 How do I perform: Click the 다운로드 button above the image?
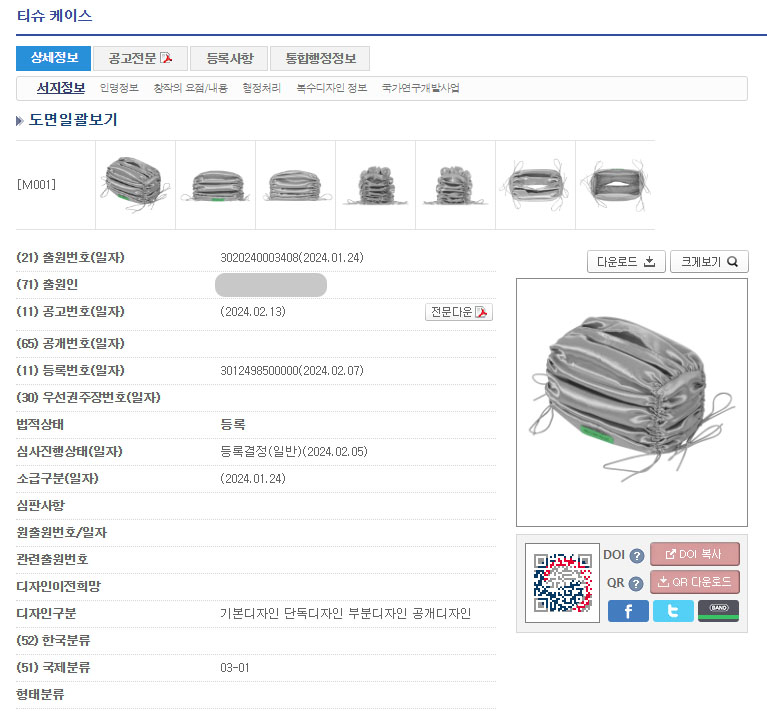coord(625,262)
